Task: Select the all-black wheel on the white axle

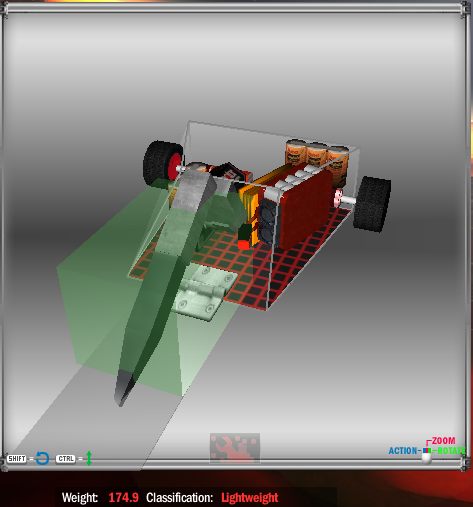Action: (x=372, y=203)
